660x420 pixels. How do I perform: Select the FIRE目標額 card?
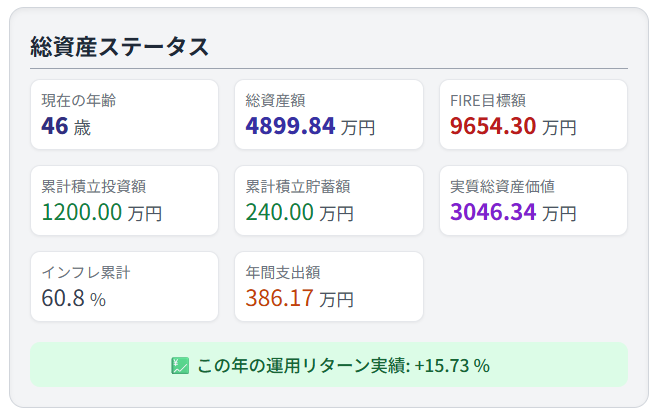click(x=533, y=114)
